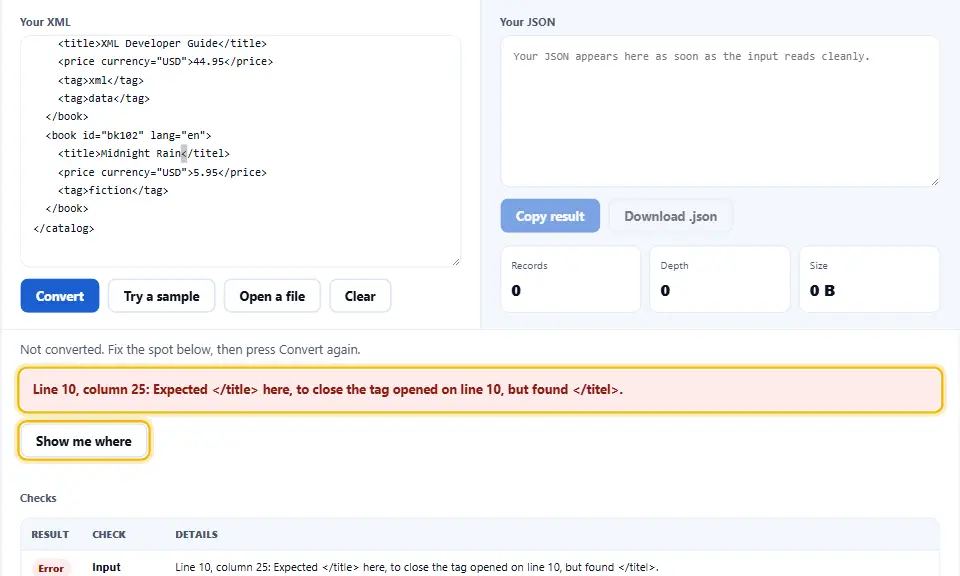Click the RESULT column header

tap(50, 534)
